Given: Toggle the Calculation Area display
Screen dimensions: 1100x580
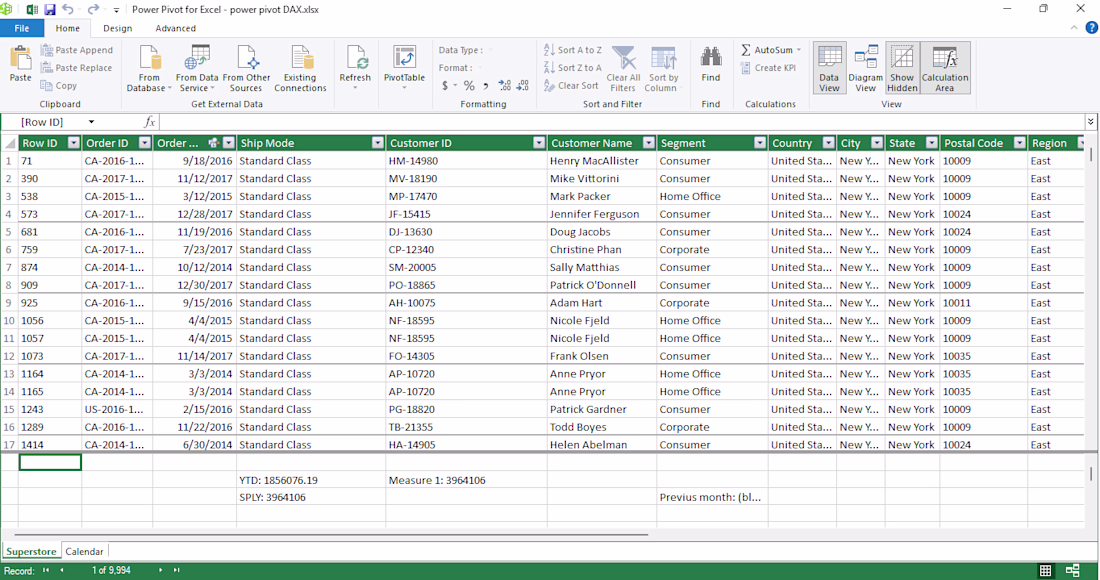Looking at the screenshot, I should pos(945,68).
